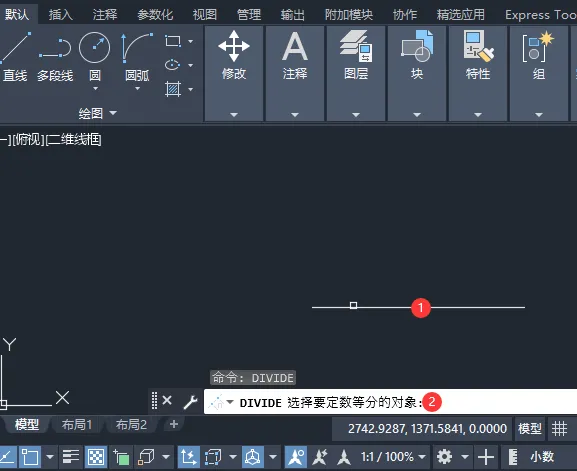
Task: Toggle annotation auto-scale status icon
Action: pyautogui.click(x=320, y=457)
